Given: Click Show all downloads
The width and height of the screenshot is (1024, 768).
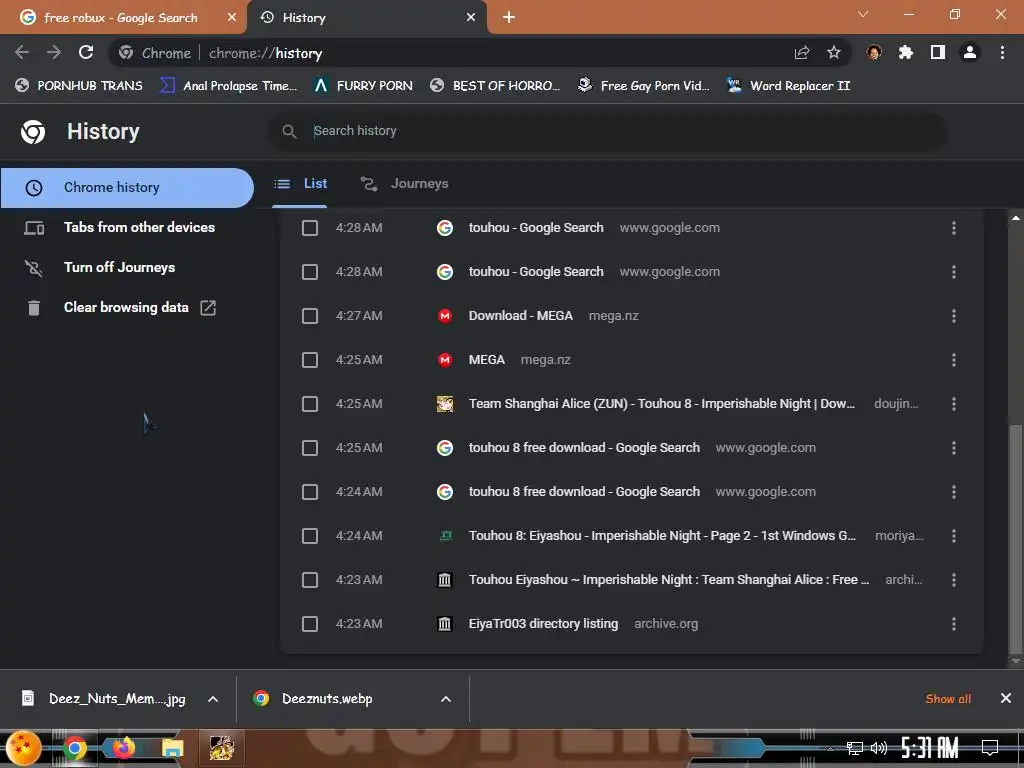Looking at the screenshot, I should click(x=948, y=699).
